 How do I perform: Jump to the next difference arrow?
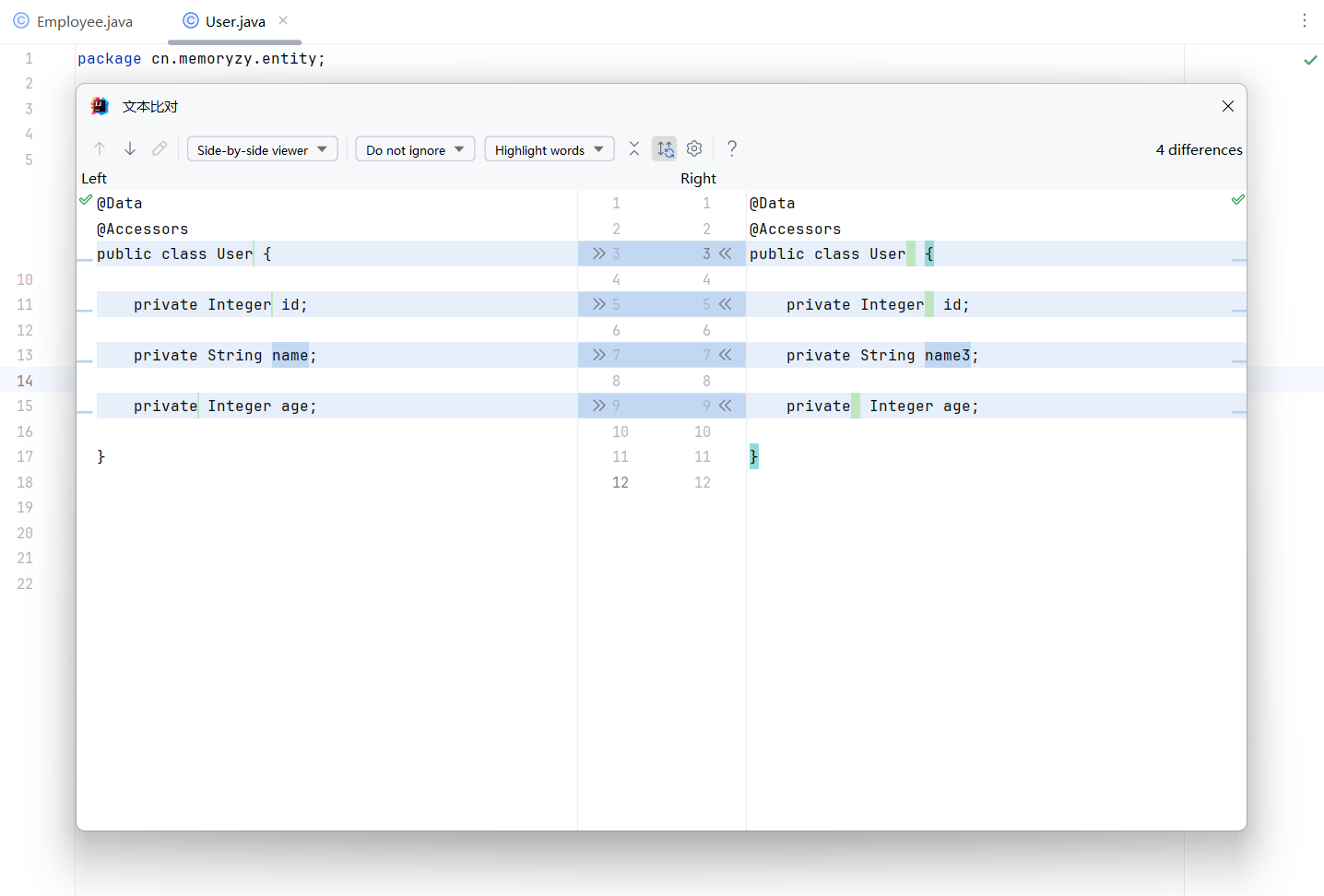coord(130,148)
